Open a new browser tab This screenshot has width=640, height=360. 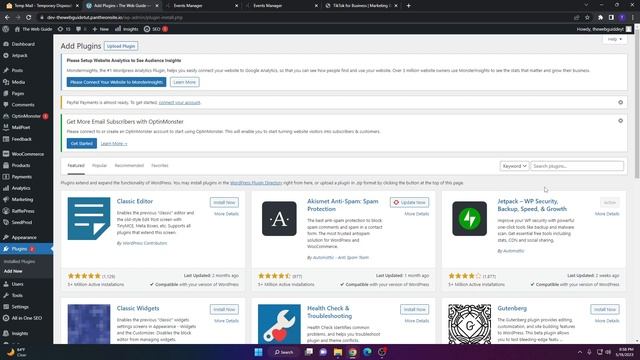pyautogui.click(x=408, y=6)
